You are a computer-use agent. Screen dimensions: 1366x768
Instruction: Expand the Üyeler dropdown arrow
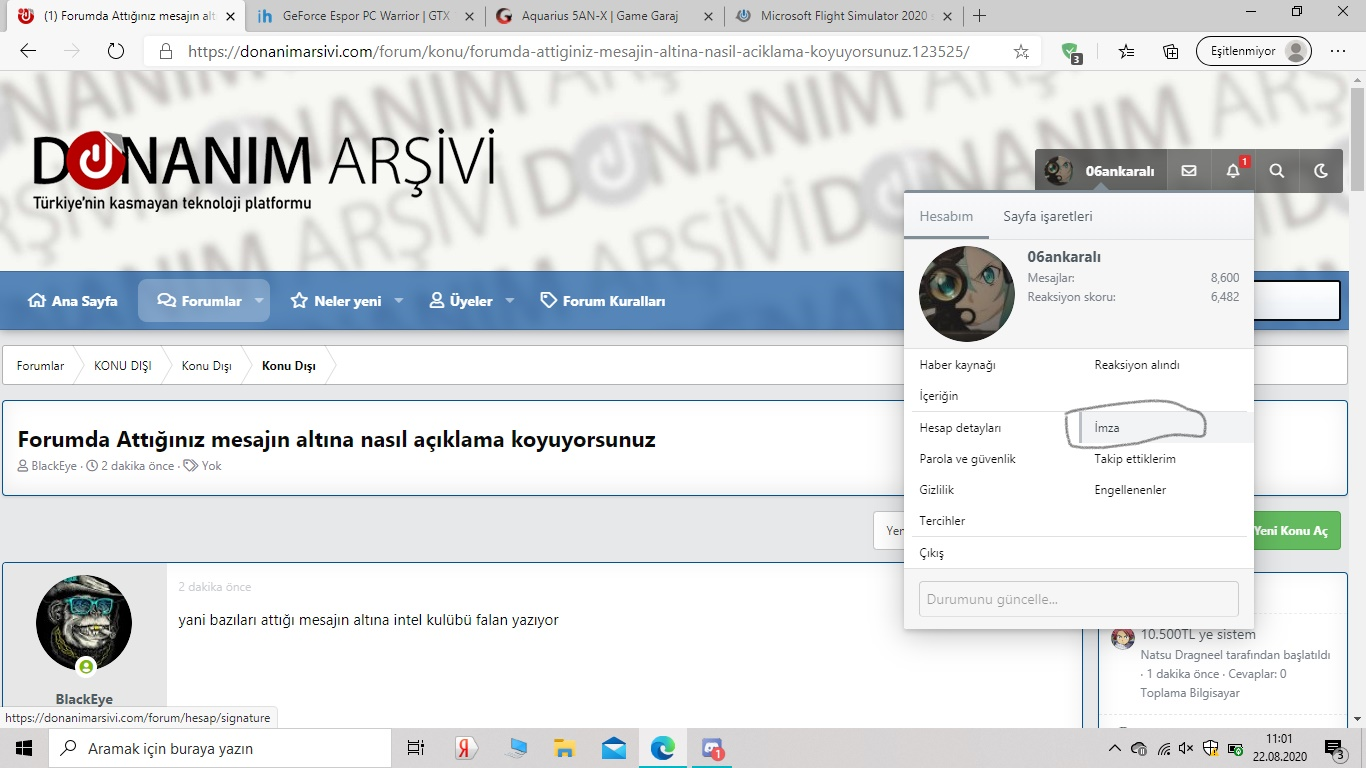click(x=509, y=300)
